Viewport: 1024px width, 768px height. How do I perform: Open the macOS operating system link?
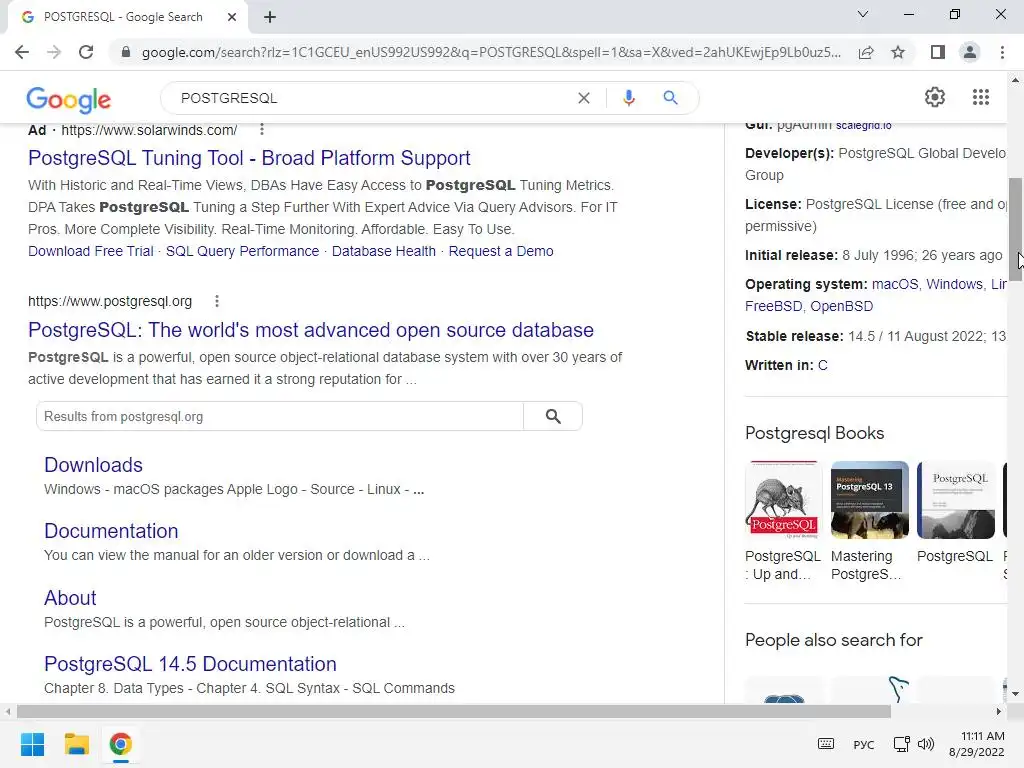coord(895,285)
